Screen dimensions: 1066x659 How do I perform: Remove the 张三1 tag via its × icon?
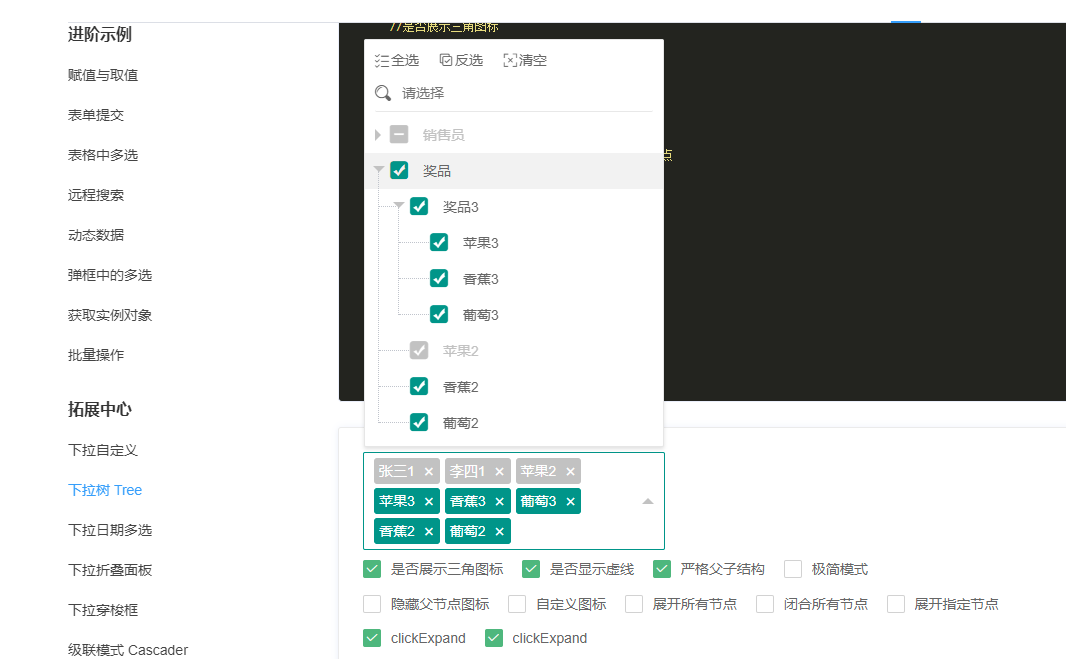[428, 470]
